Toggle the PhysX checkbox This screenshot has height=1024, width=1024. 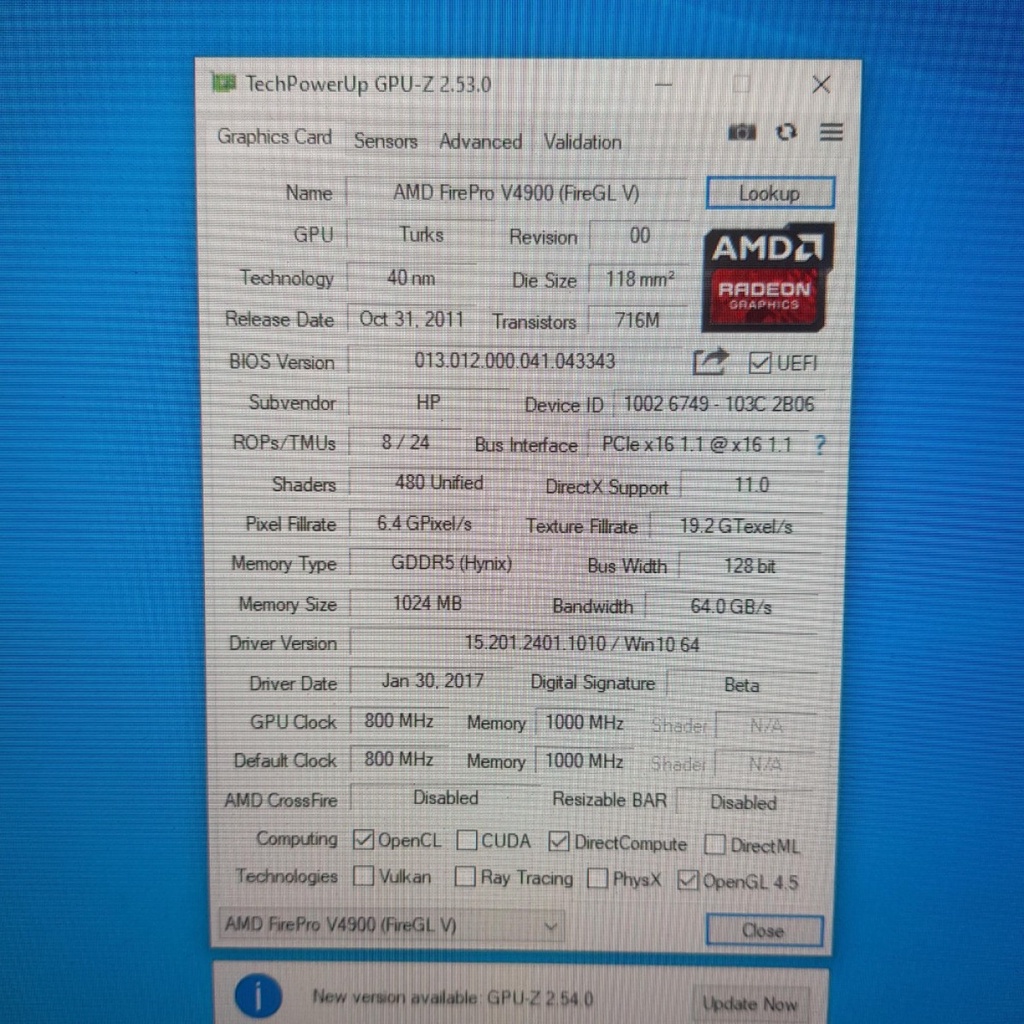coord(597,878)
